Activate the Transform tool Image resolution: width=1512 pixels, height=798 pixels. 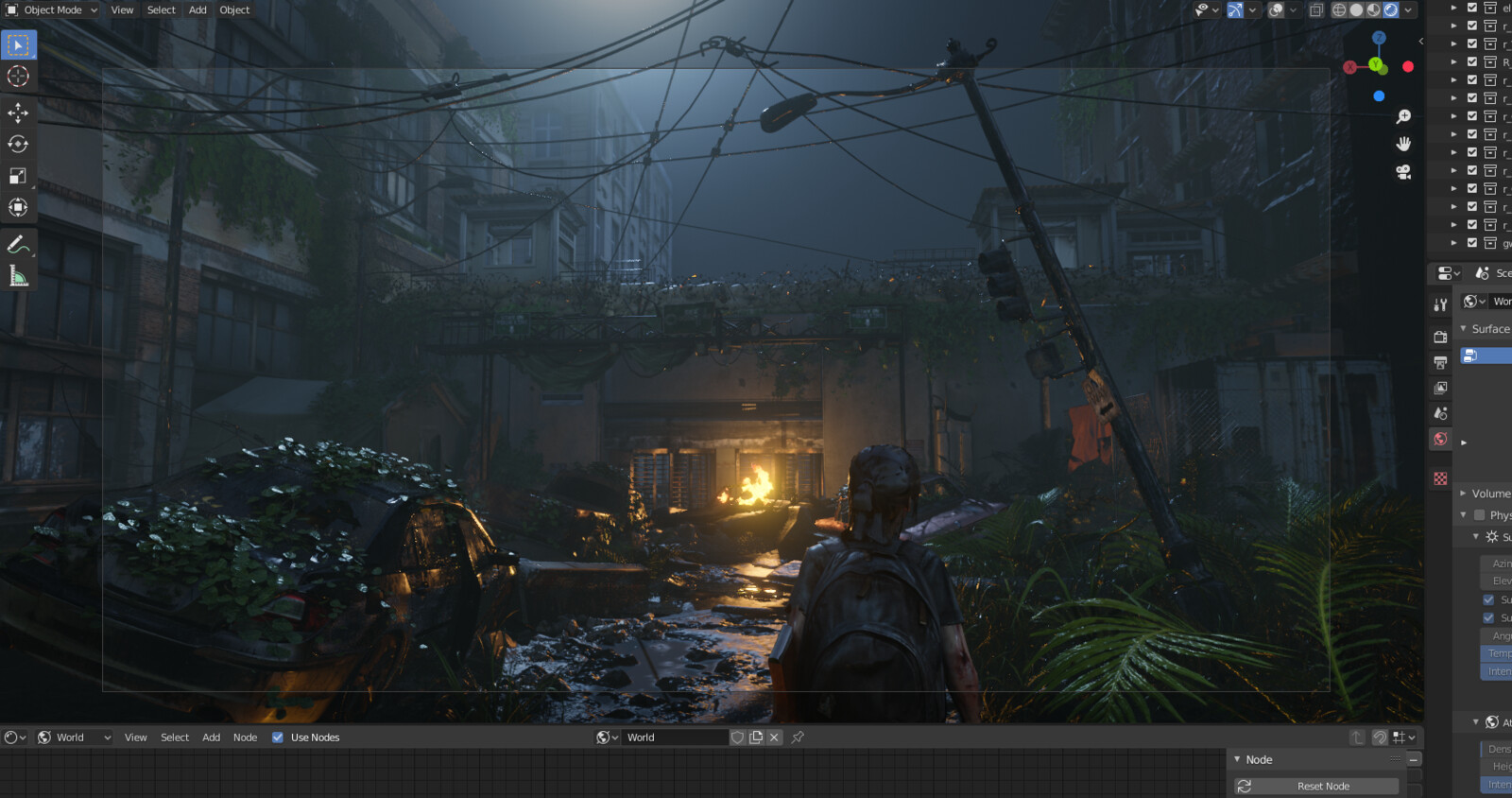18,207
